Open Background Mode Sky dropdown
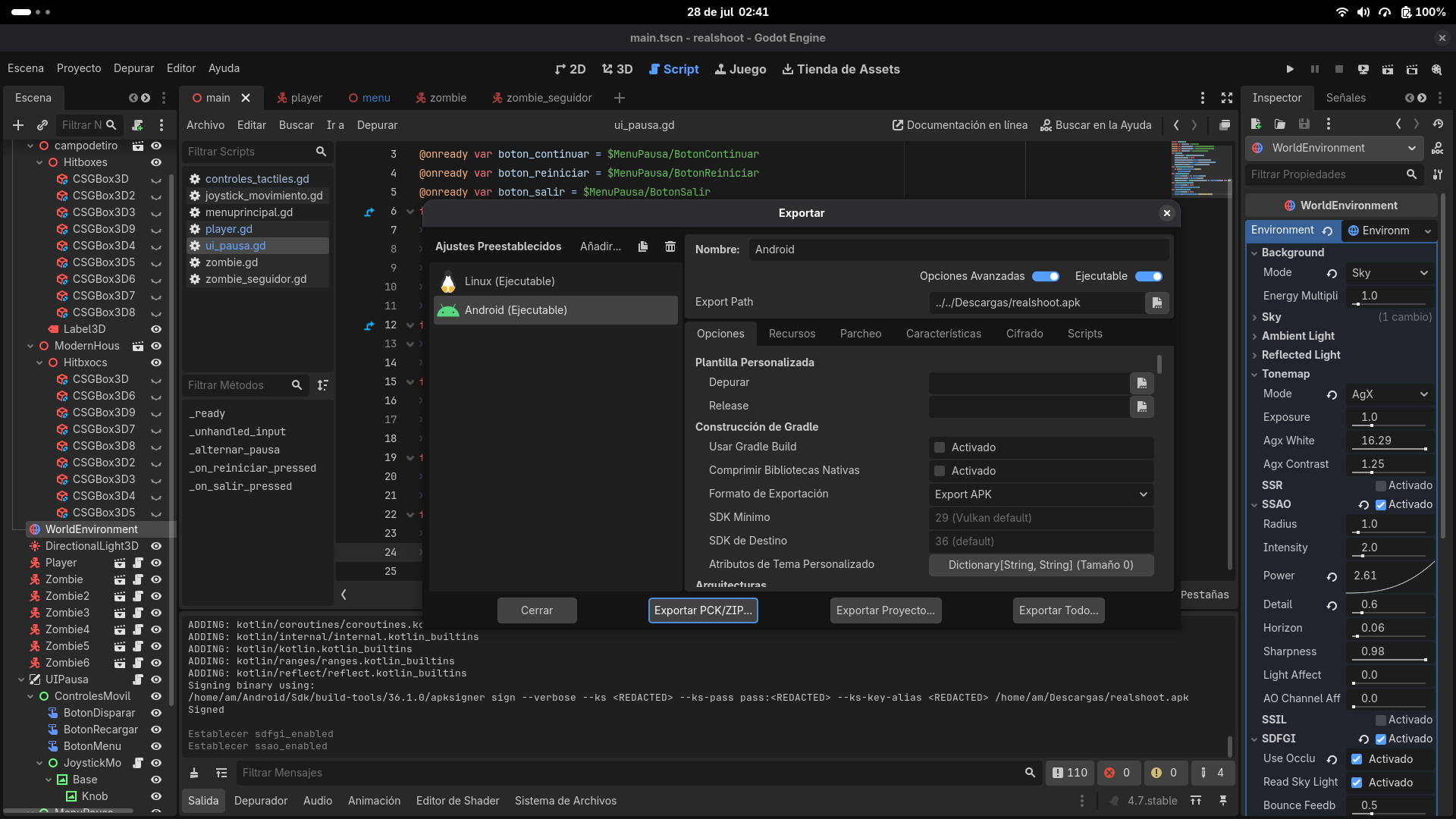 1390,273
